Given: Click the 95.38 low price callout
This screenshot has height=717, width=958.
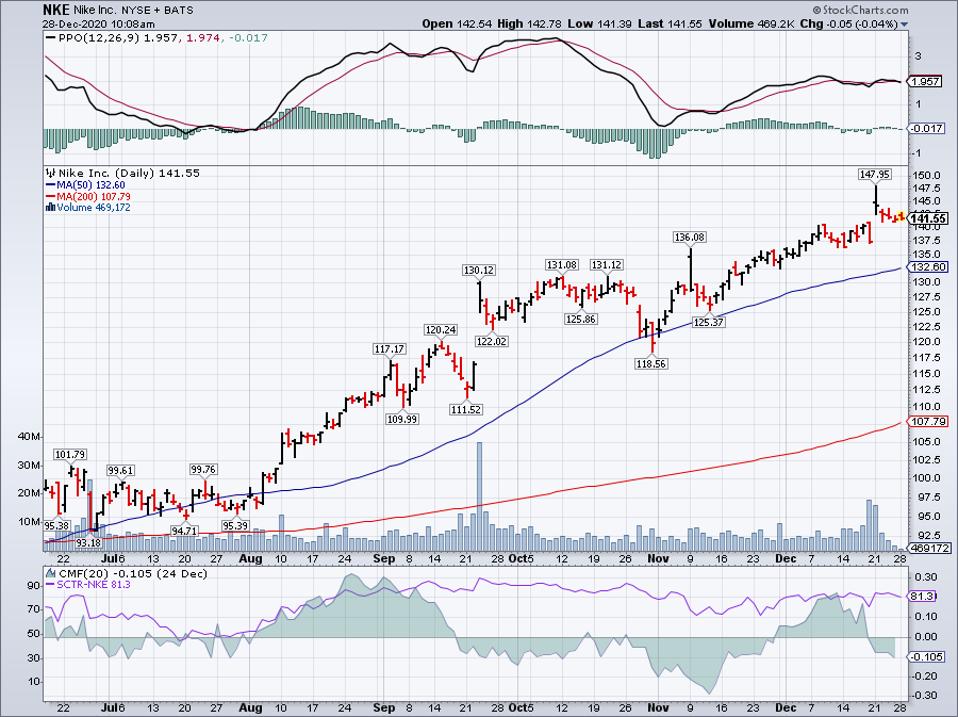Looking at the screenshot, I should click(x=57, y=526).
